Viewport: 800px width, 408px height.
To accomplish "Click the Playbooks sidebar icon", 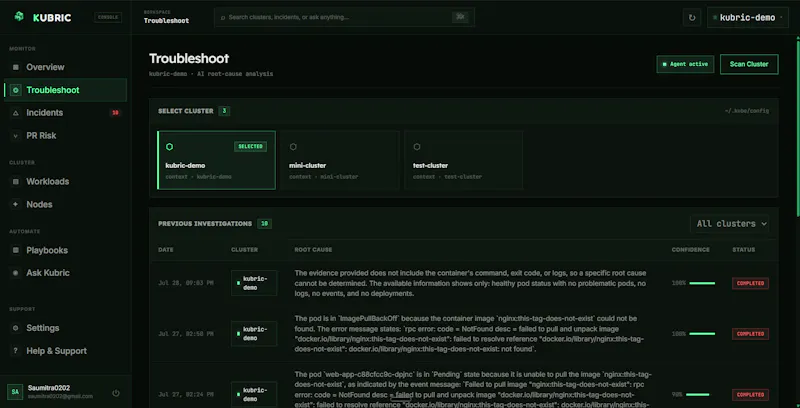I will click(x=16, y=250).
